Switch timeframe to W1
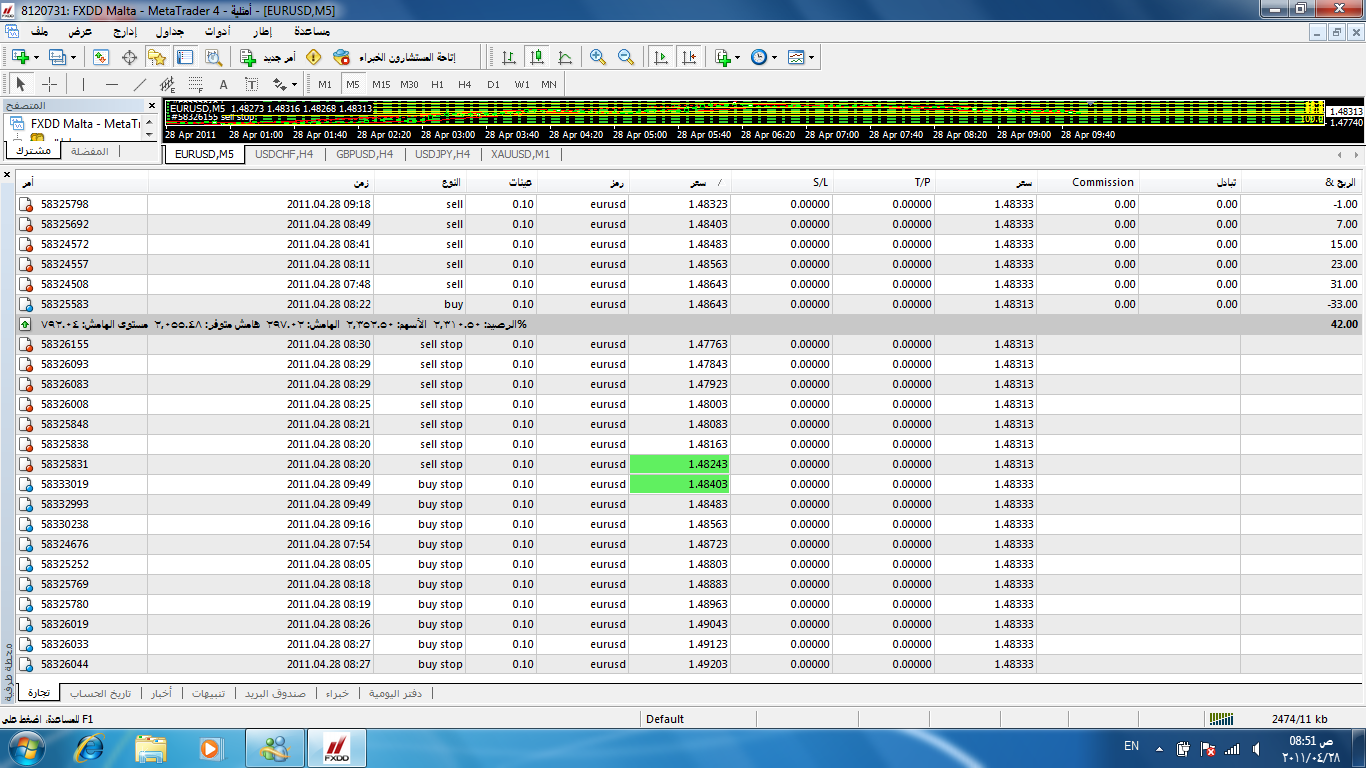Screen dimensions: 1366x768 click(522, 84)
